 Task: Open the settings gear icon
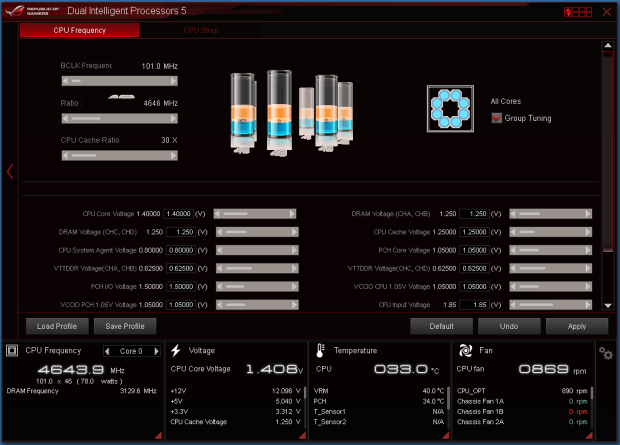605,353
